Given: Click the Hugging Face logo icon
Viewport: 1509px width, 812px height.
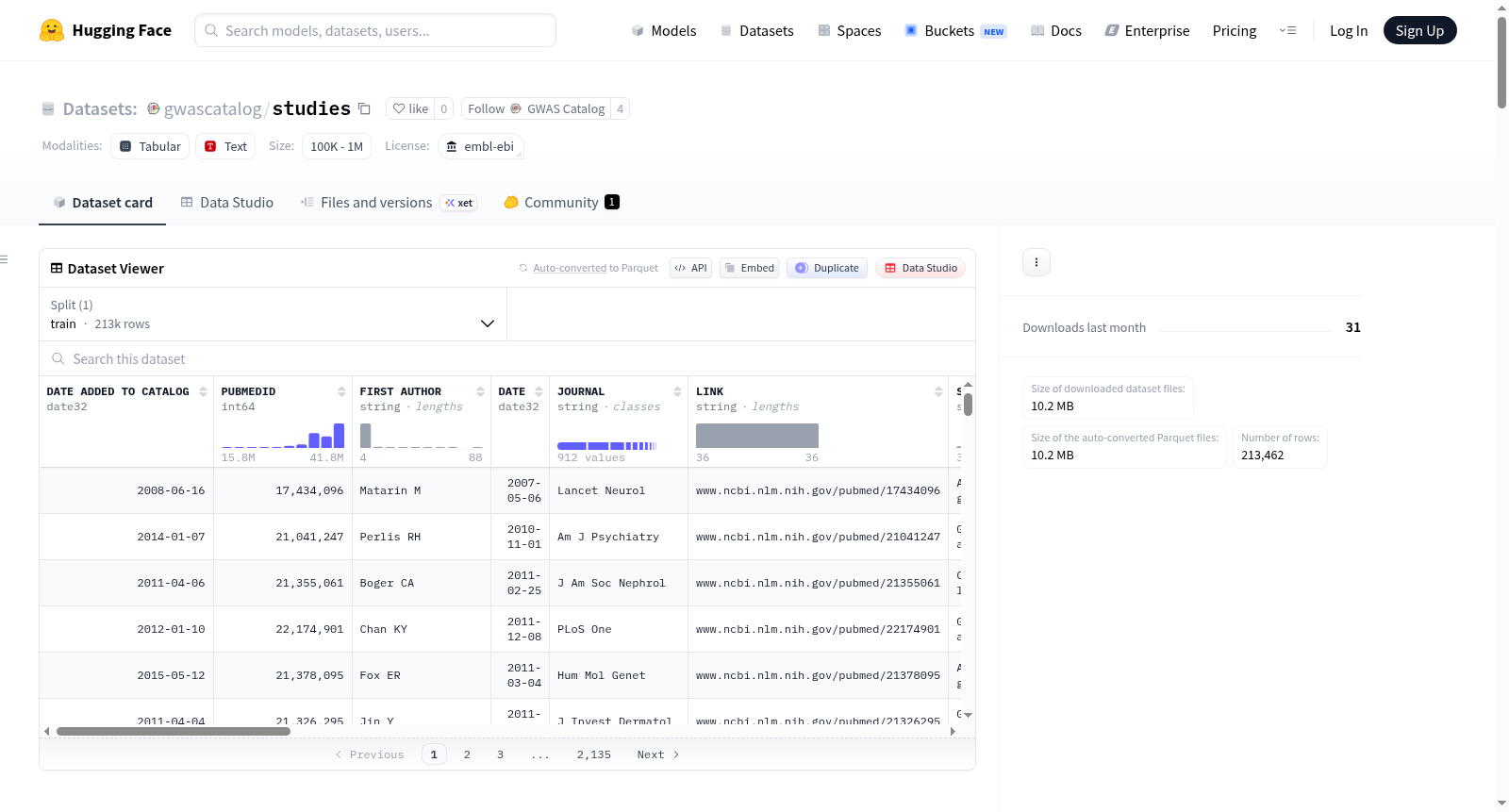Looking at the screenshot, I should click(52, 30).
